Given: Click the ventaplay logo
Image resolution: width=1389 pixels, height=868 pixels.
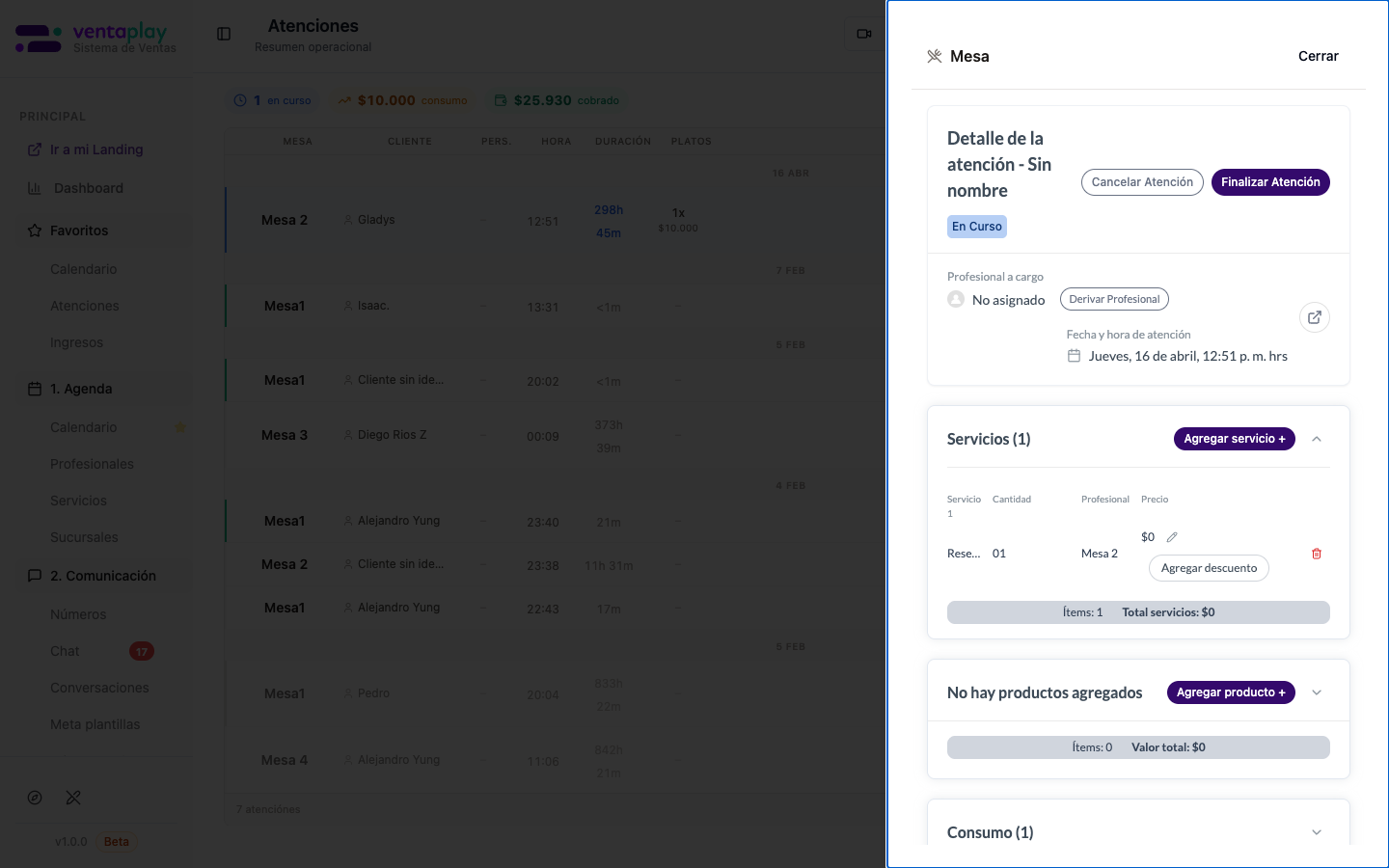Looking at the screenshot, I should tap(96, 39).
